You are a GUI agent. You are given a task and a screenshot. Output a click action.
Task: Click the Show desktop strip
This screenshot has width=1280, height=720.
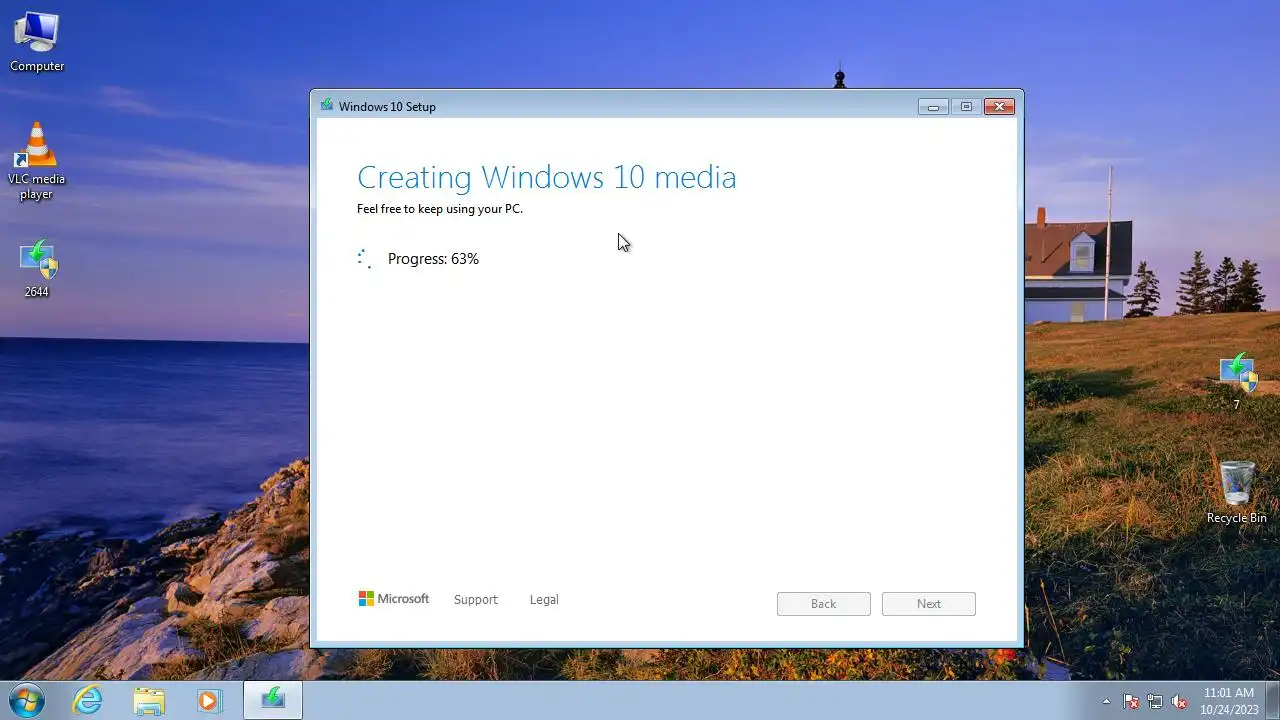coord(1272,700)
